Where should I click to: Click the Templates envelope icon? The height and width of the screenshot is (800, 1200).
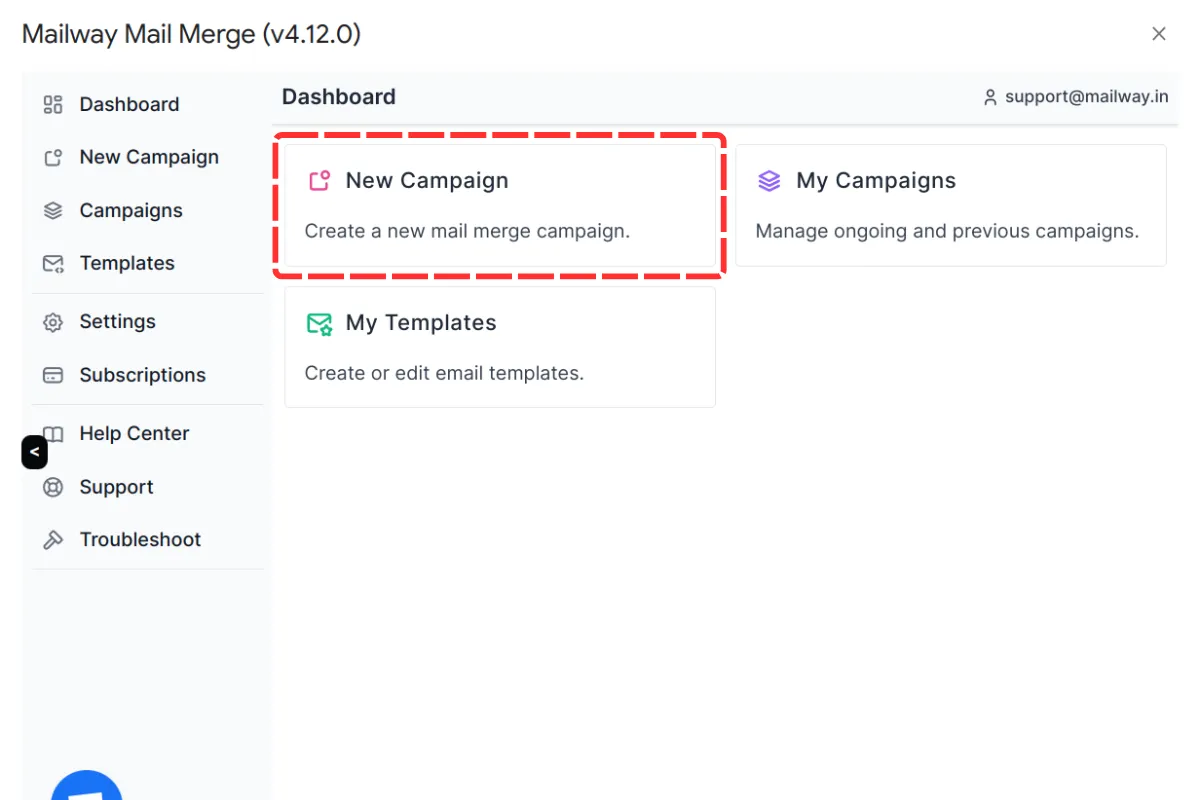[52, 263]
